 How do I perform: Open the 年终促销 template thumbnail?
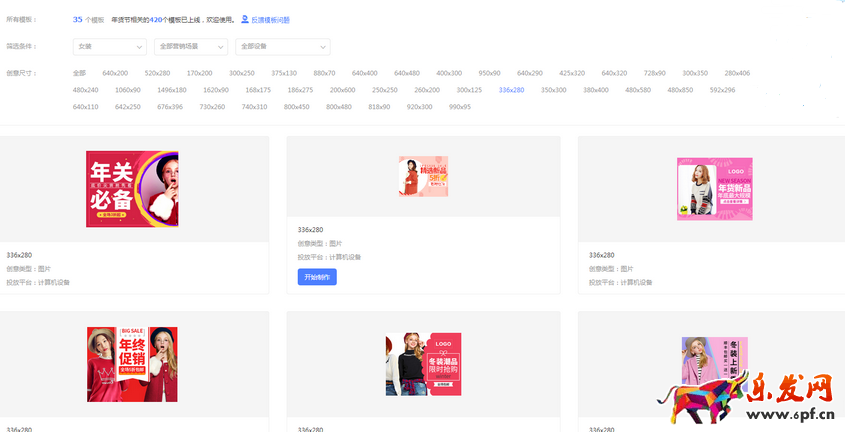point(132,364)
